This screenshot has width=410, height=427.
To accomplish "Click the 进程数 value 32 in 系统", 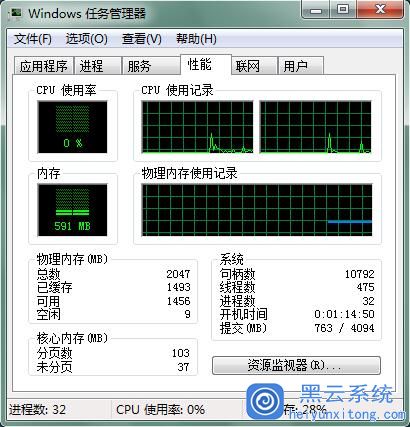I will [x=368, y=301].
